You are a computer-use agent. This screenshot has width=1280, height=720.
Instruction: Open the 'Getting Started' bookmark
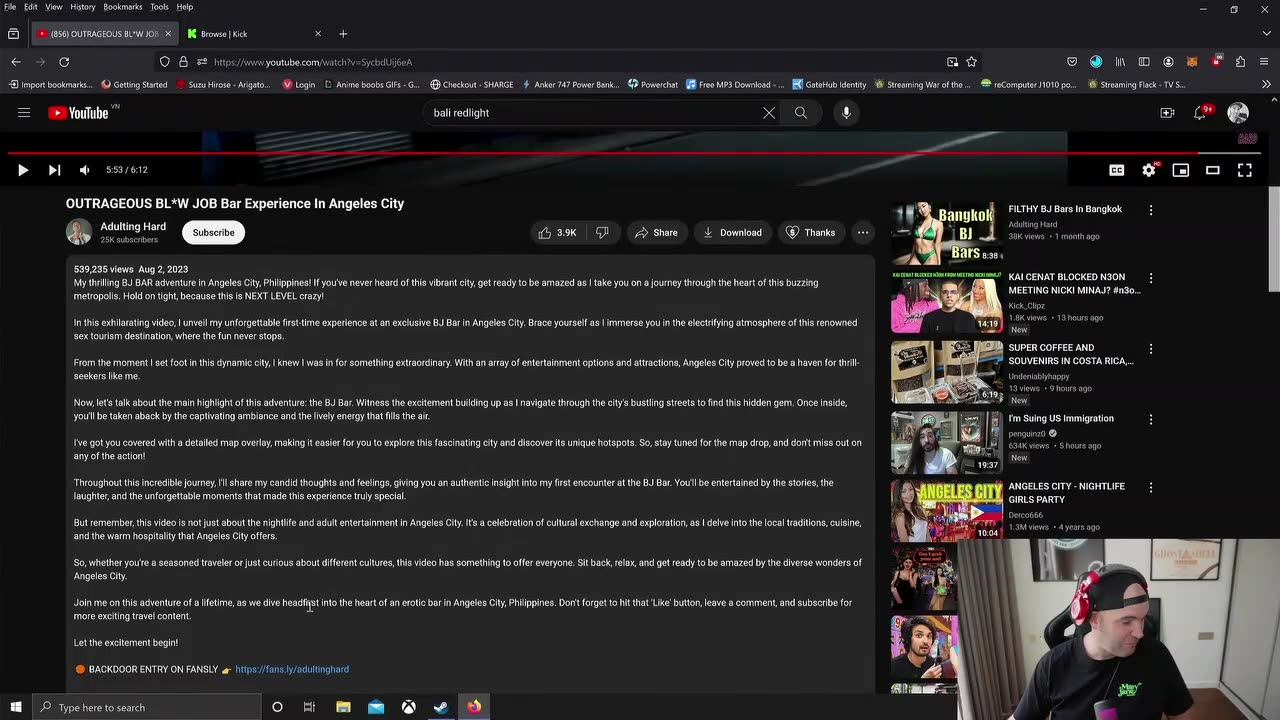click(133, 85)
